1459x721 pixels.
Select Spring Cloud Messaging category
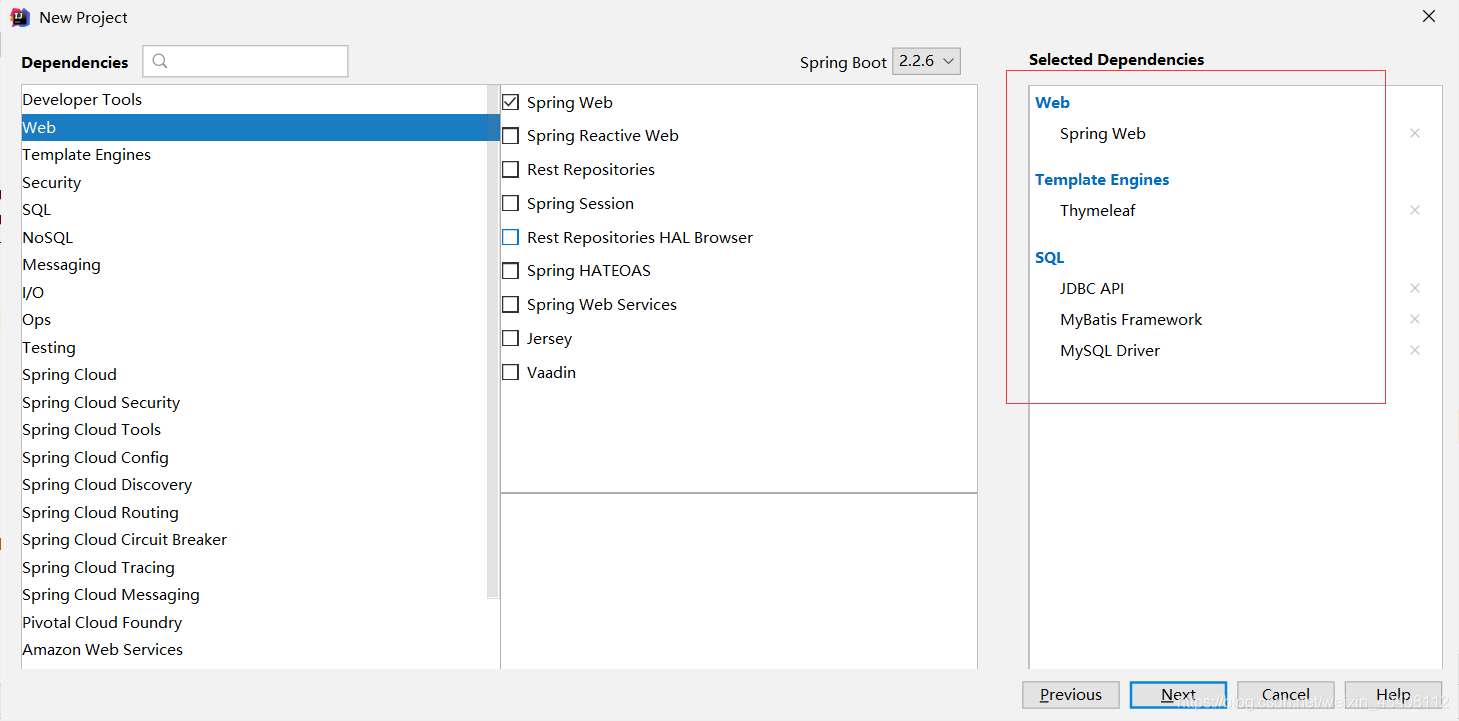point(254,594)
